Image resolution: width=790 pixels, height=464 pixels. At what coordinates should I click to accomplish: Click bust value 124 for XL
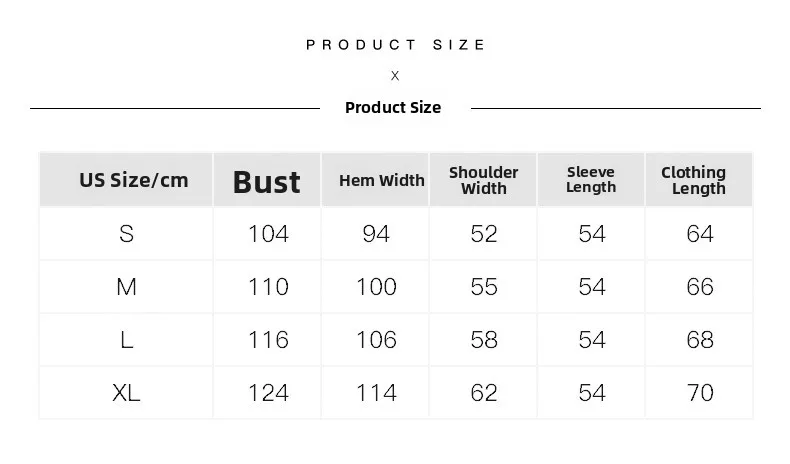click(268, 393)
